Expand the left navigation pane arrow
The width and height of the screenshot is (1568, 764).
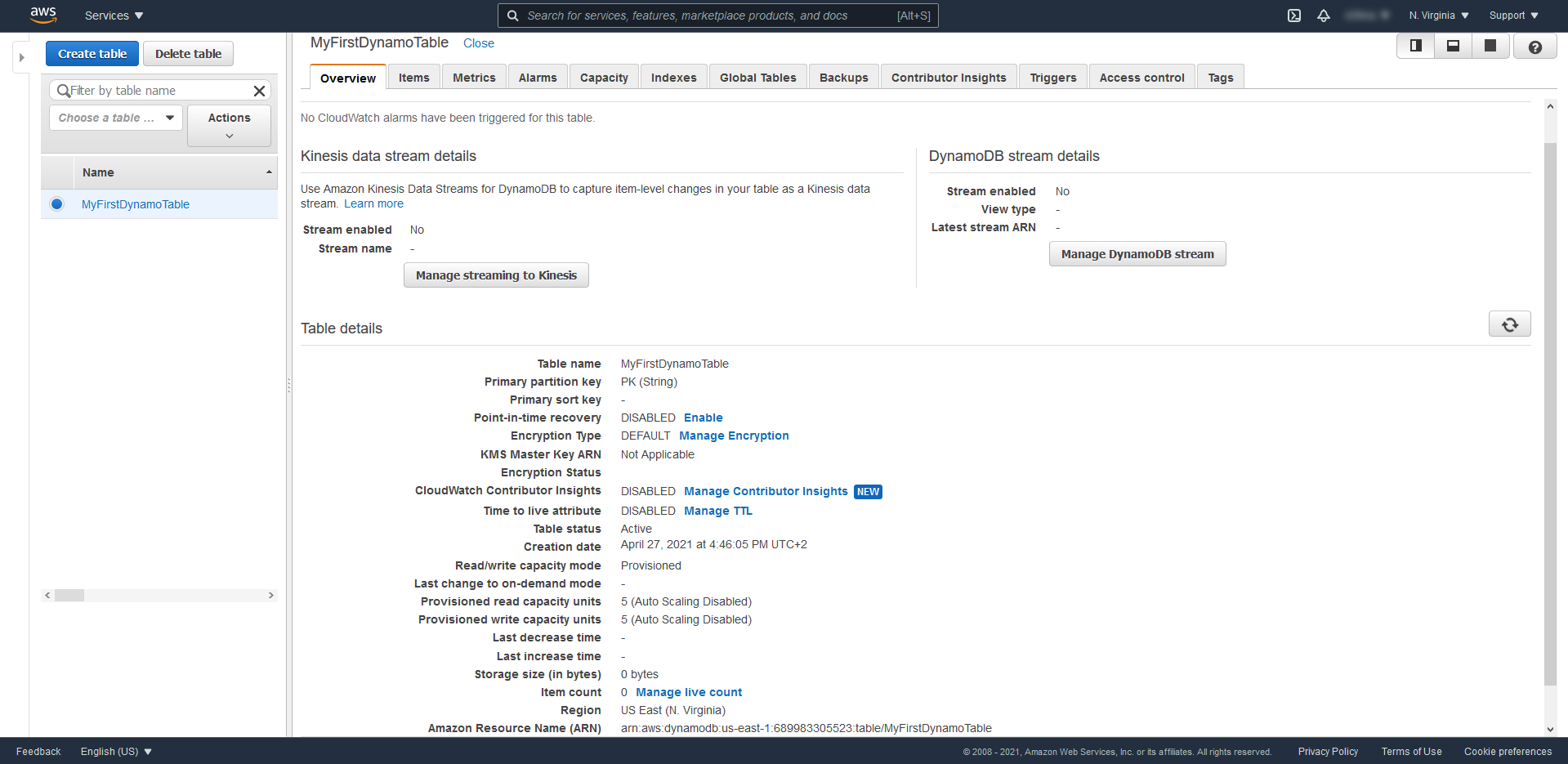22,57
